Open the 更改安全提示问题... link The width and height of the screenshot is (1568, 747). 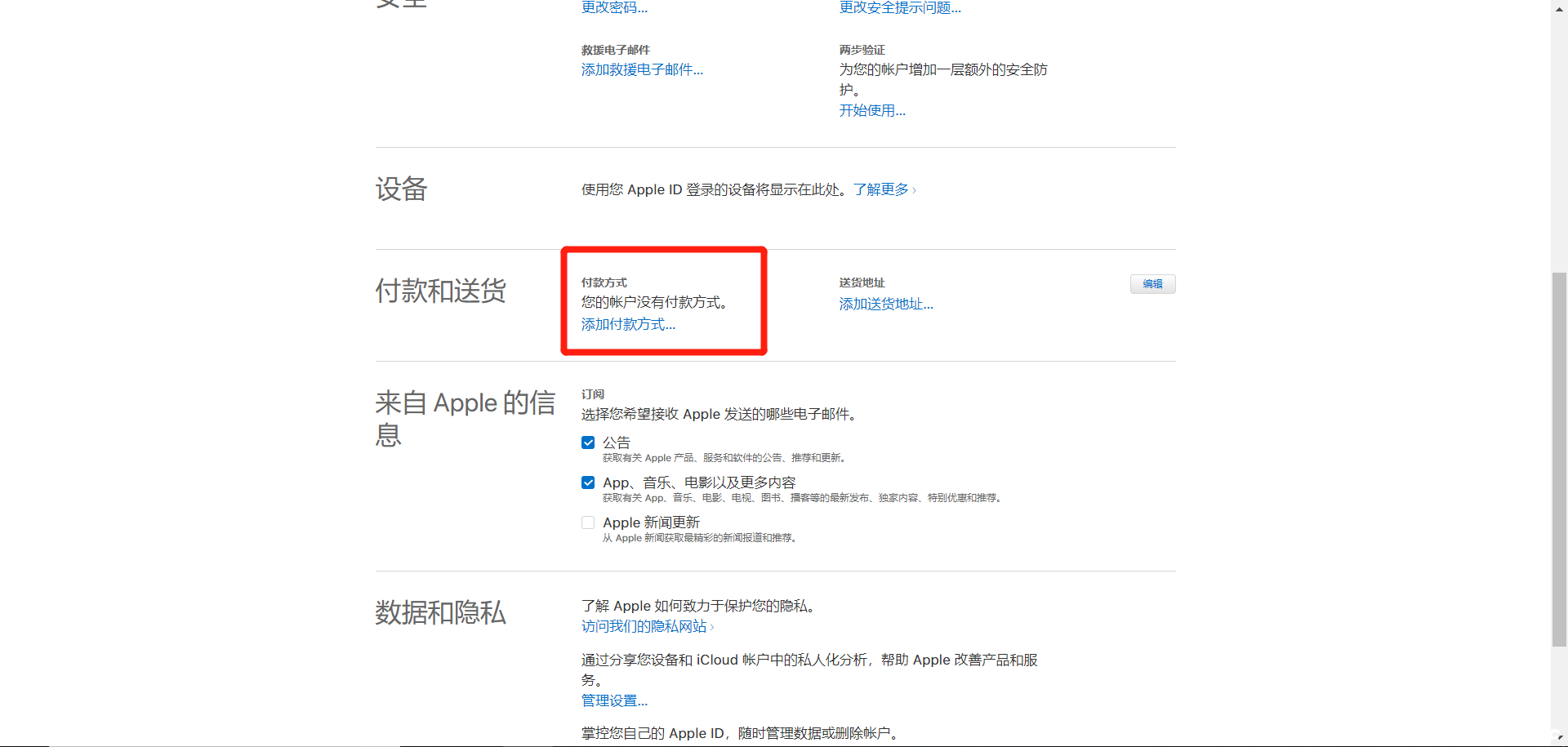900,8
